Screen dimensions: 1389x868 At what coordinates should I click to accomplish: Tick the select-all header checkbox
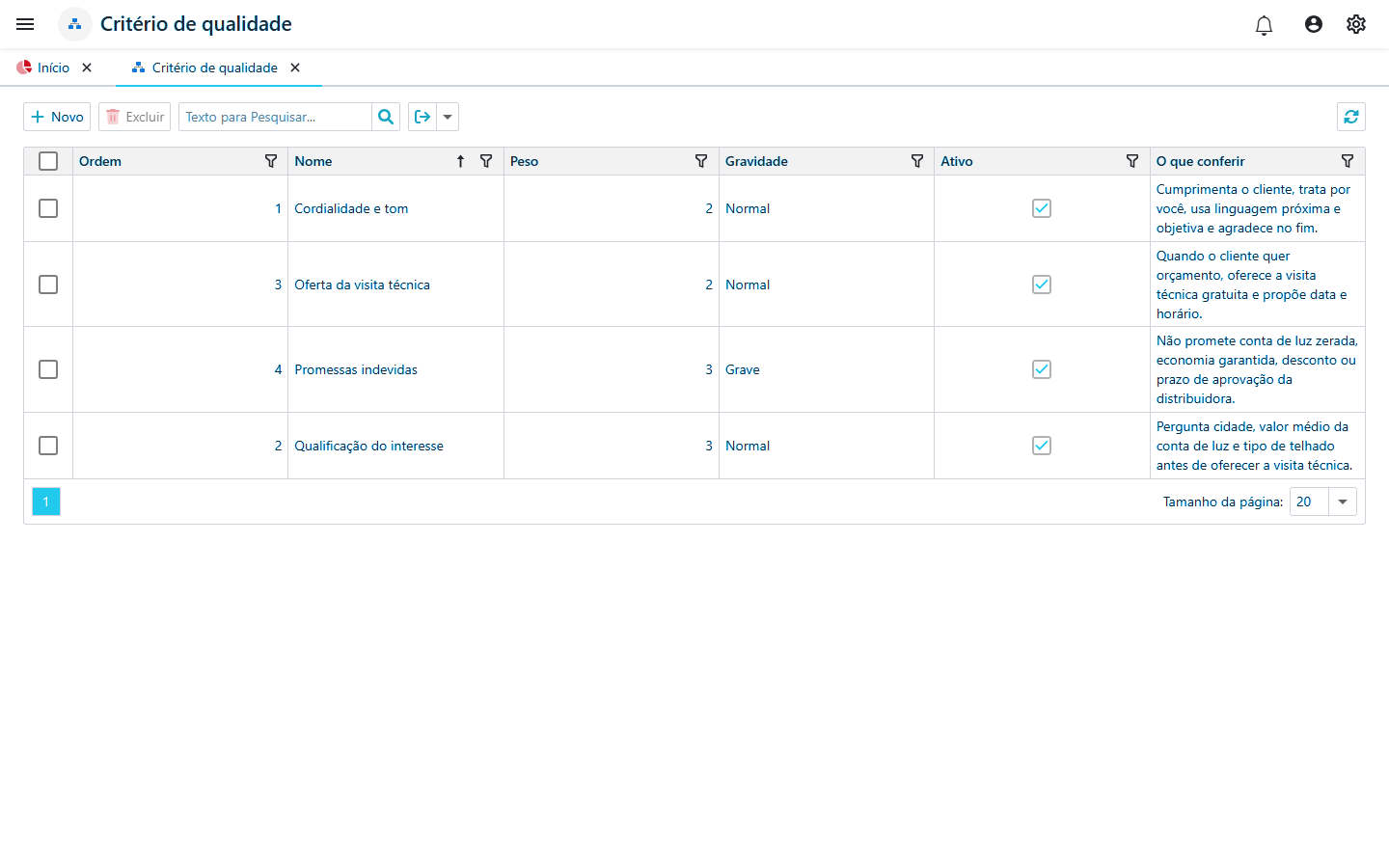pyautogui.click(x=48, y=161)
